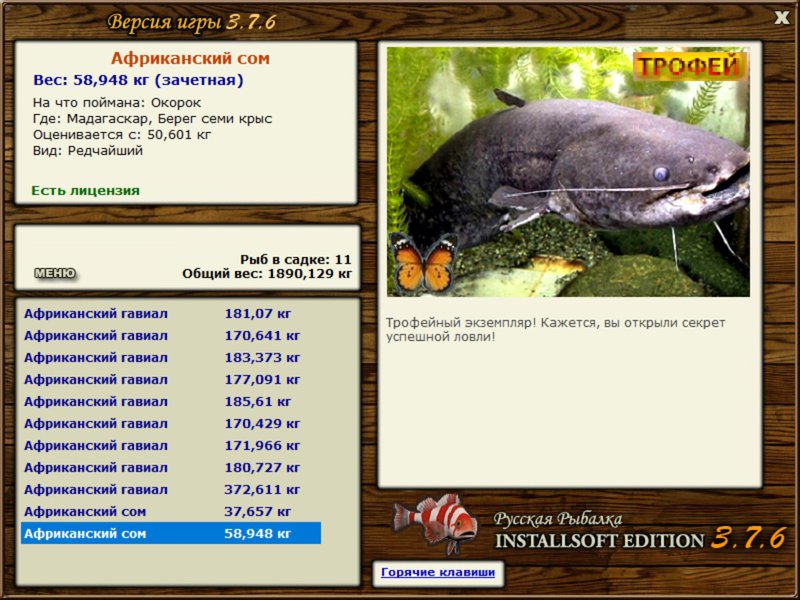Viewport: 800px width, 600px height.
Task: Click the Есть лицензия status text
Action: pos(86,190)
